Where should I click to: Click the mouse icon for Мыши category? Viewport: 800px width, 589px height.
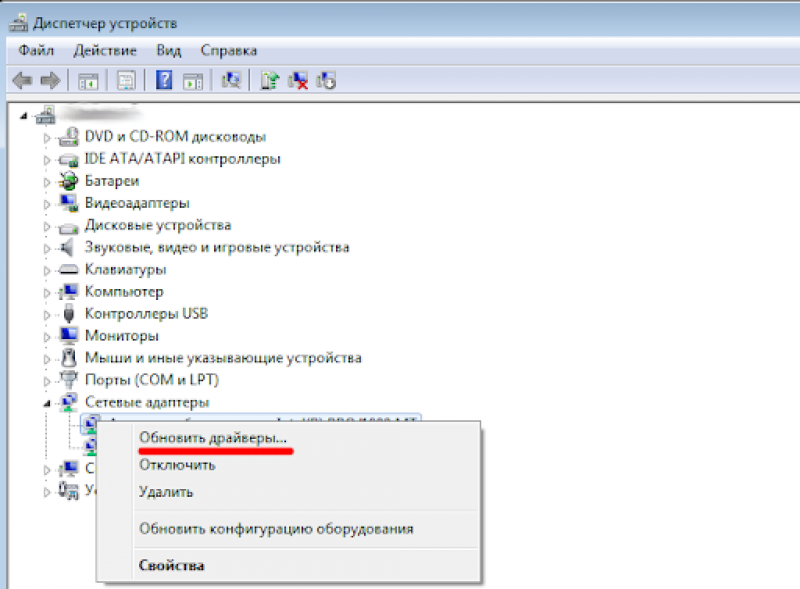click(68, 357)
